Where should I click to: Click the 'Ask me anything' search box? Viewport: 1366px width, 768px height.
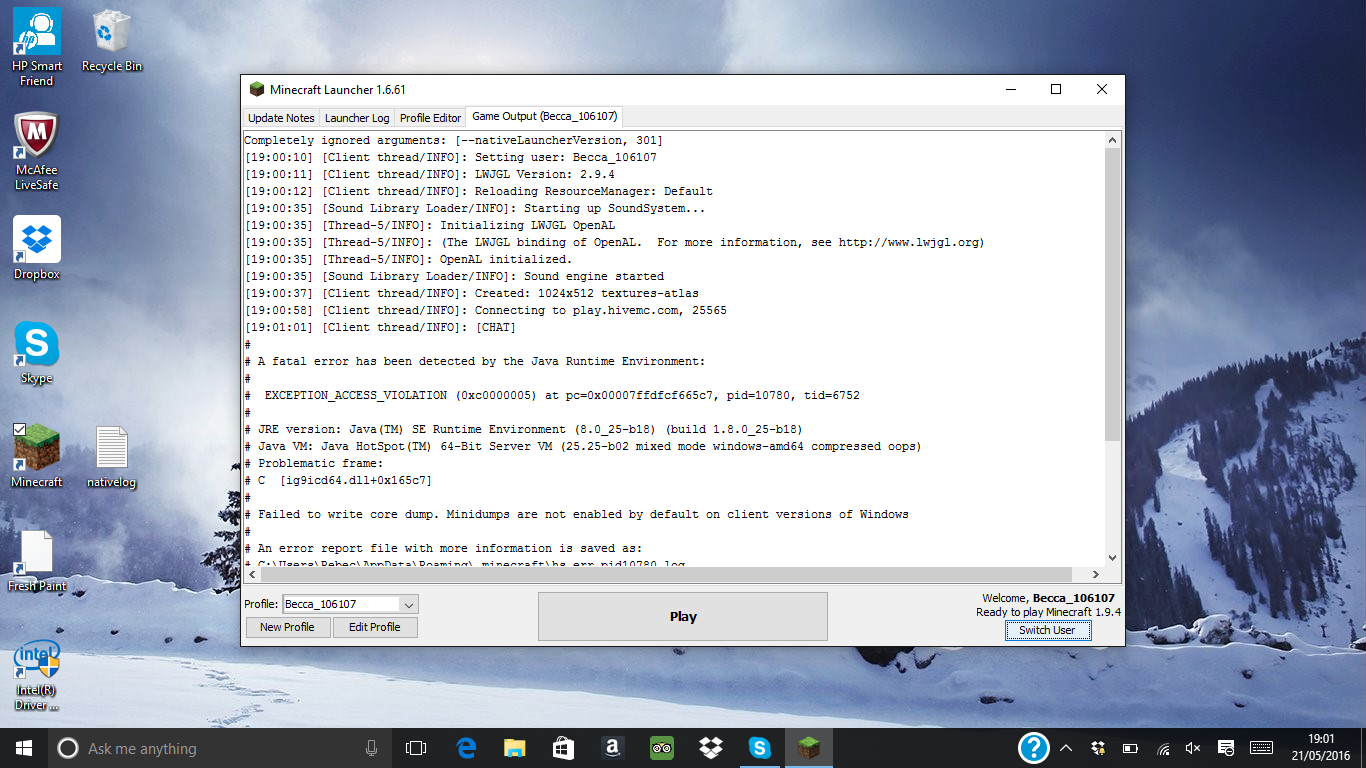220,748
